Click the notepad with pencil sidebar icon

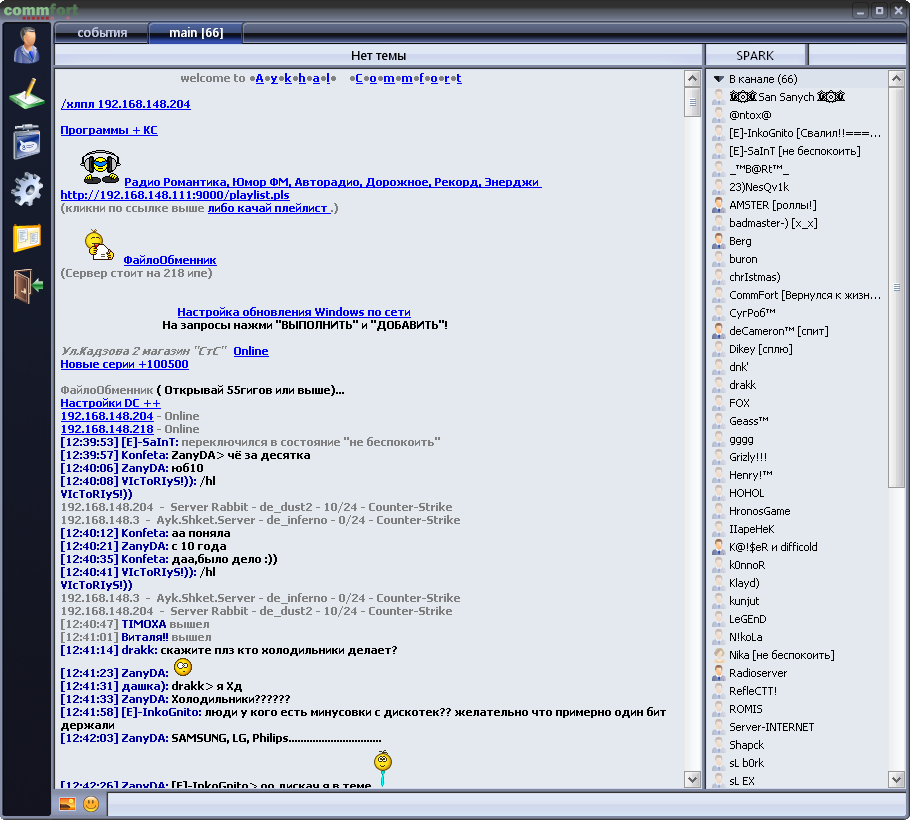tap(27, 94)
